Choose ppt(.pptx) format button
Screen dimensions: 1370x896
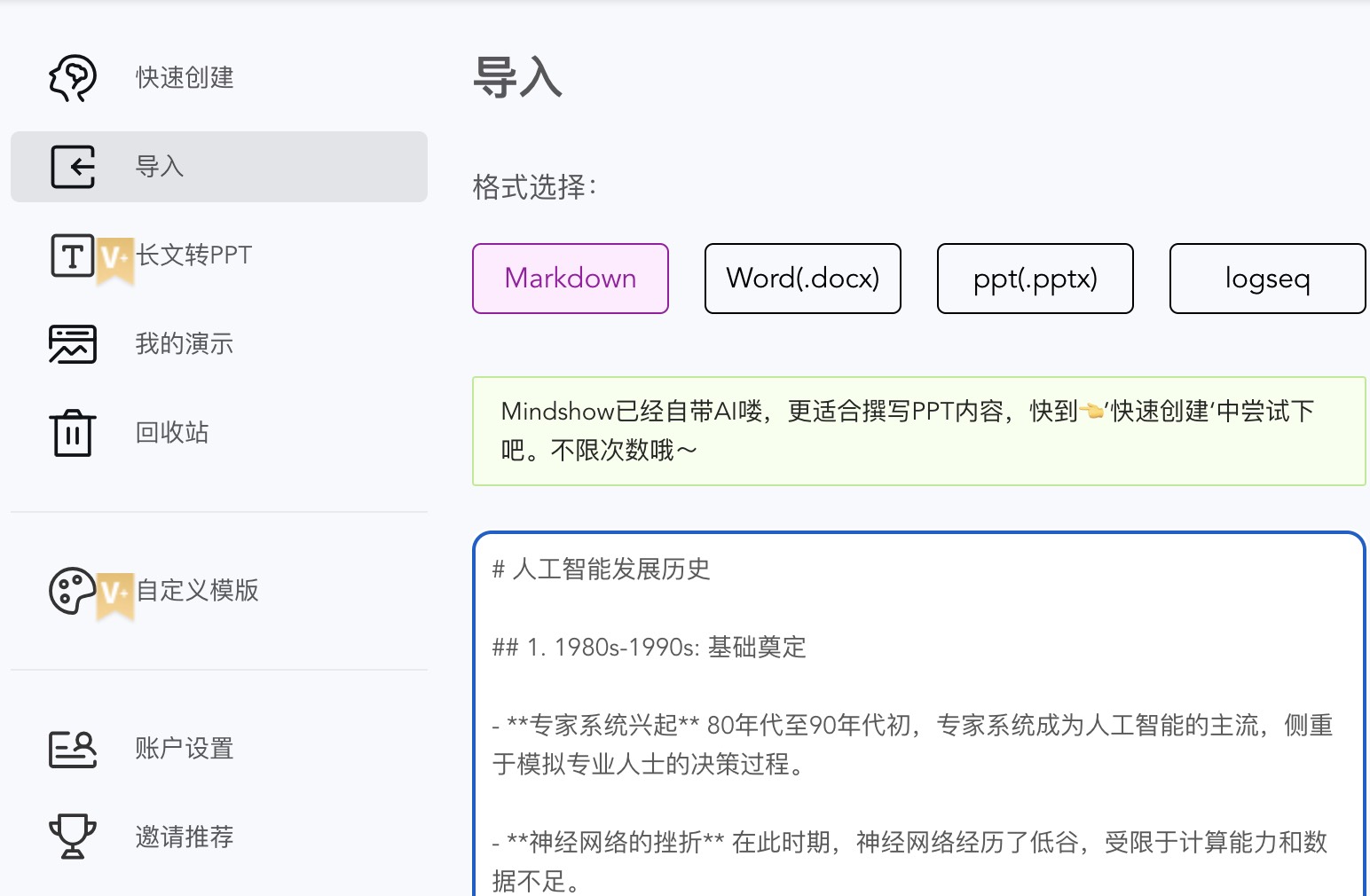pos(1035,279)
